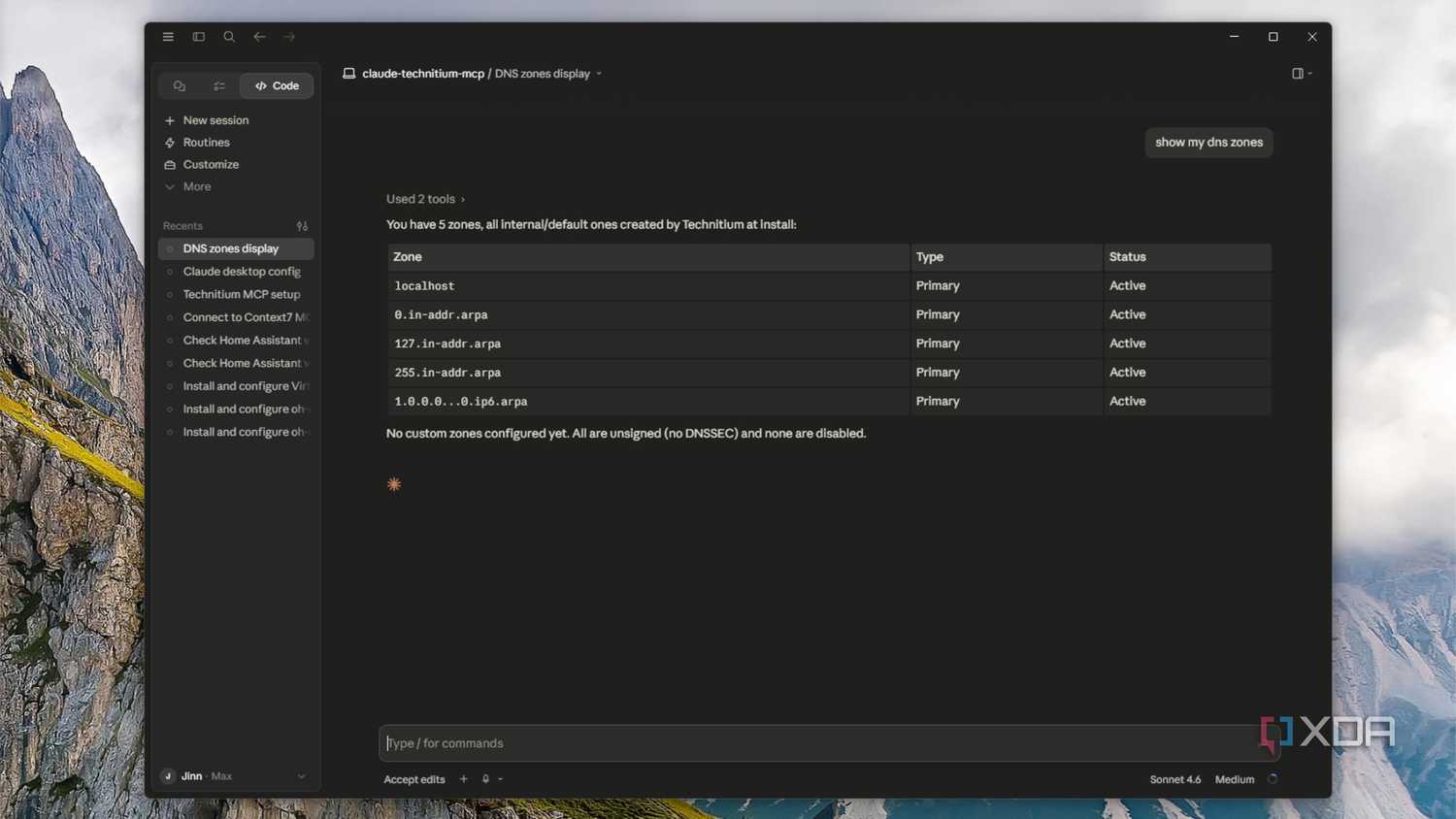Image resolution: width=1456 pixels, height=819 pixels.
Task: Toggle the Accept edits mode
Action: [414, 779]
